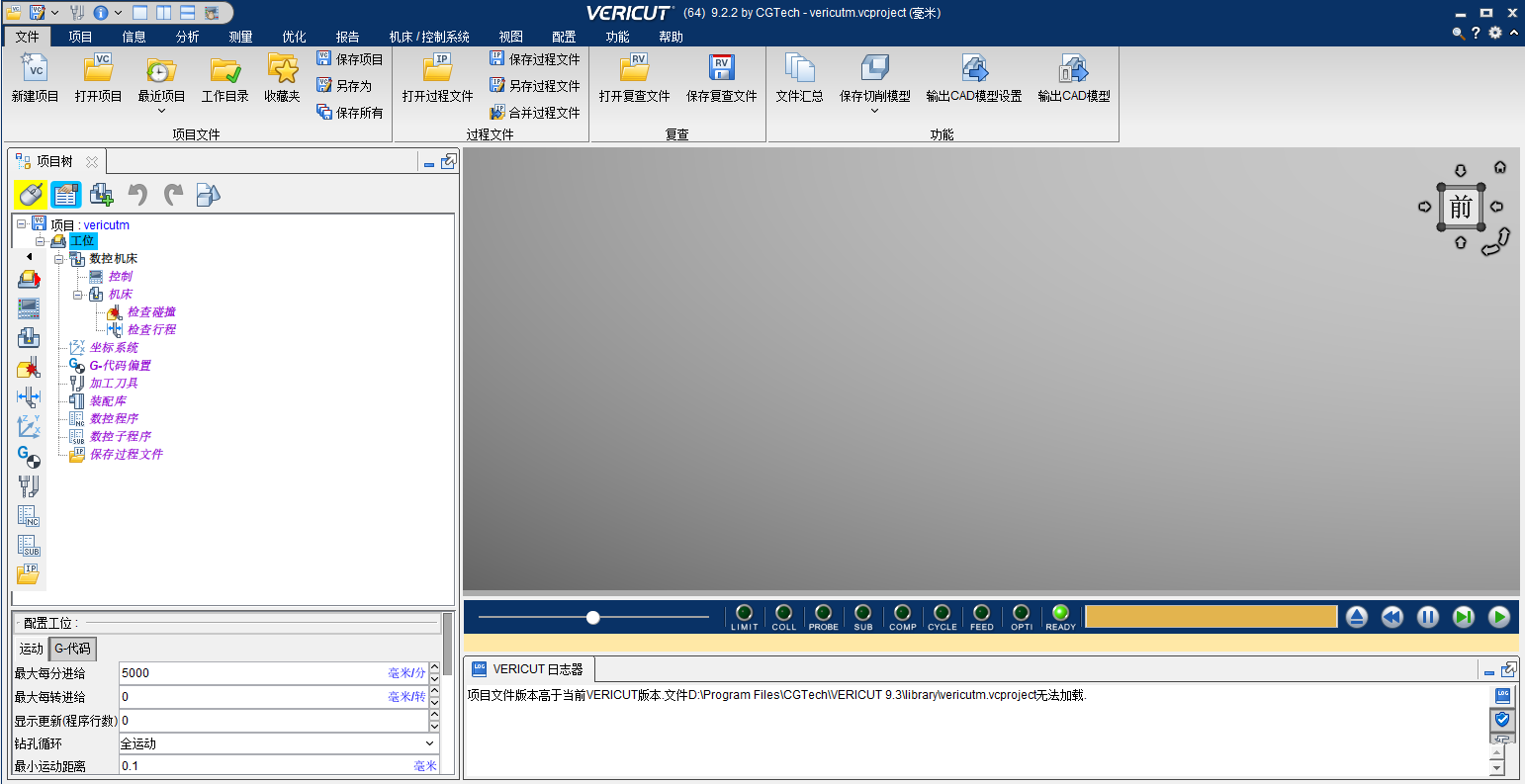Click the G-code offset sidebar icon
1525x784 pixels.
[x=29, y=456]
